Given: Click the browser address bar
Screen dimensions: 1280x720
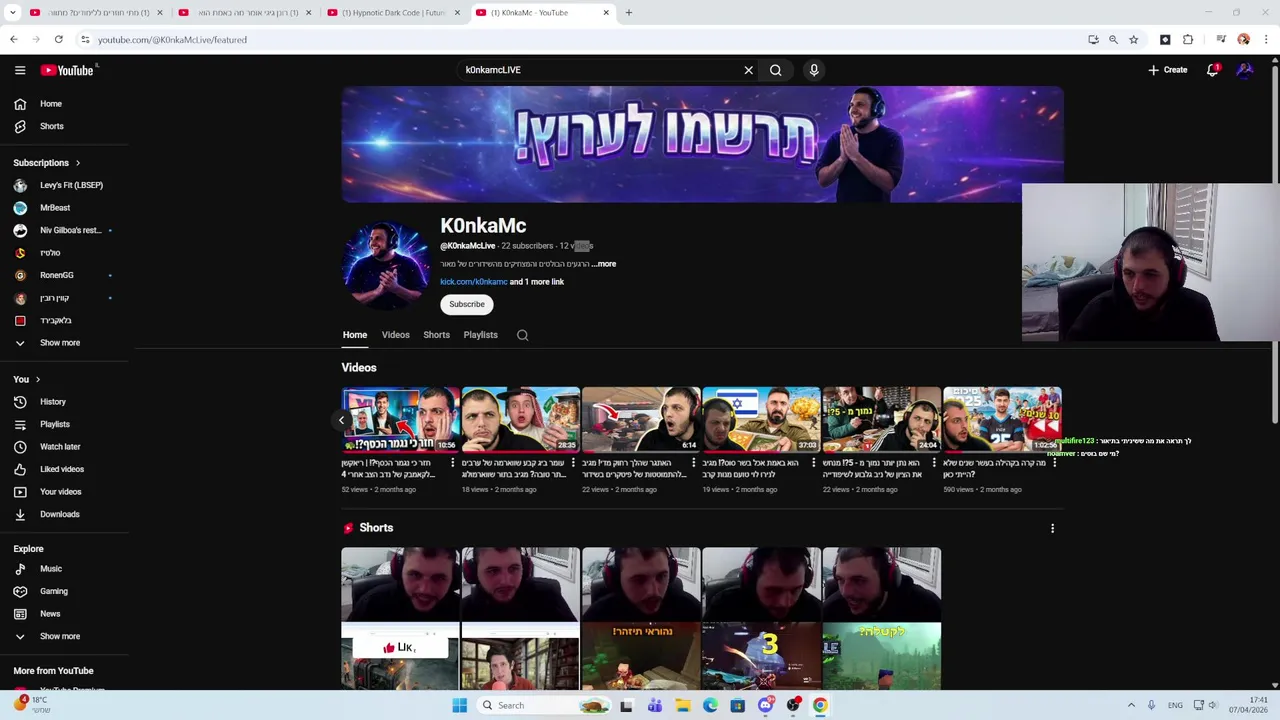Looking at the screenshot, I should (x=580, y=40).
